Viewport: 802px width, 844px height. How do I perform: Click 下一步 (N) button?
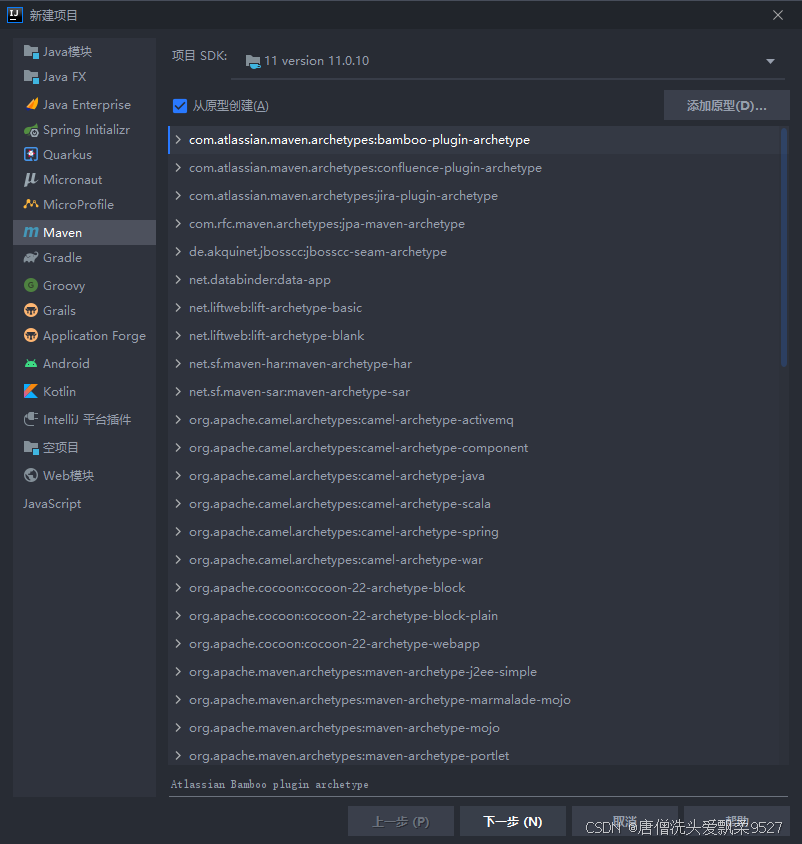tap(512, 821)
